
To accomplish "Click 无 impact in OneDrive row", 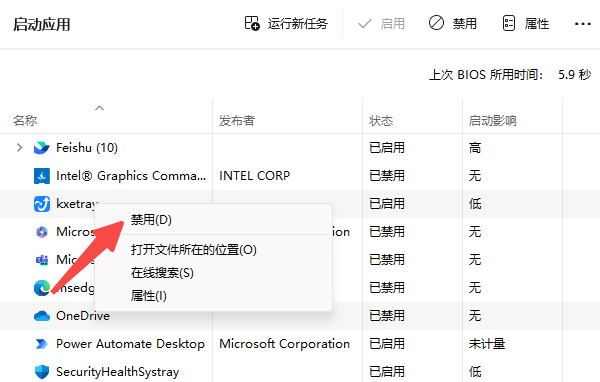I will (x=475, y=316).
